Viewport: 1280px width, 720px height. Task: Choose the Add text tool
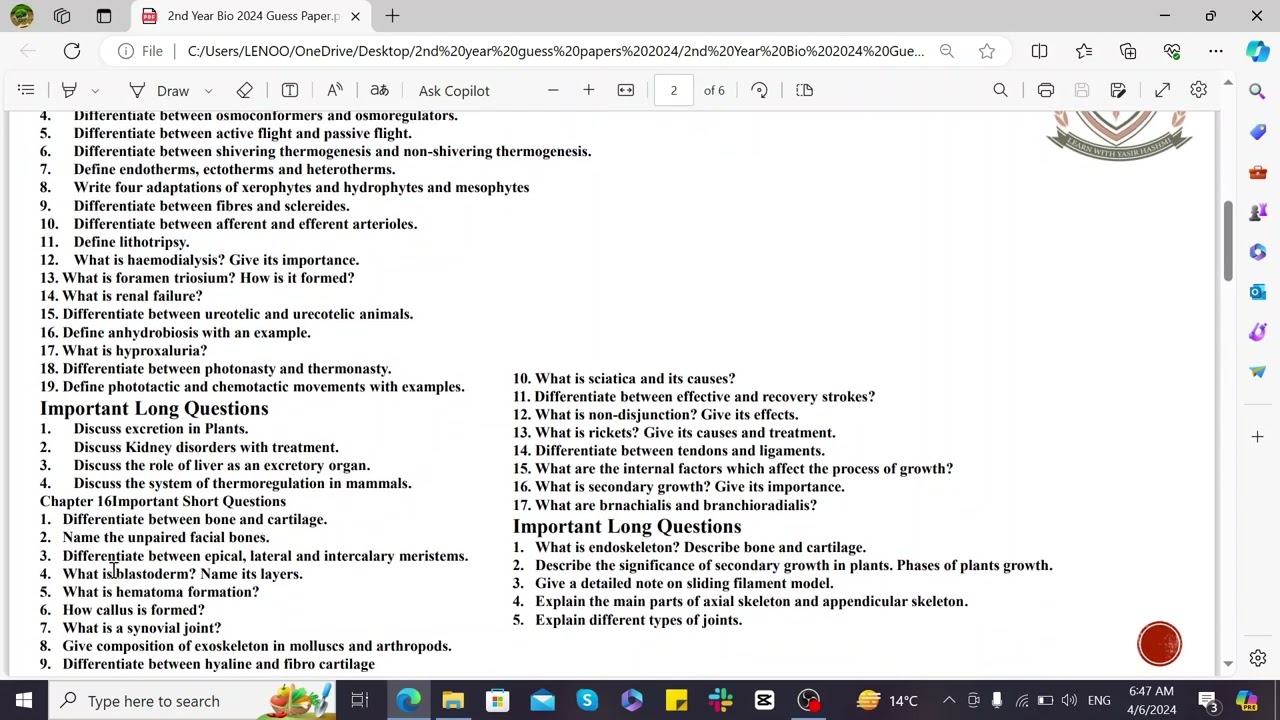pos(289,90)
